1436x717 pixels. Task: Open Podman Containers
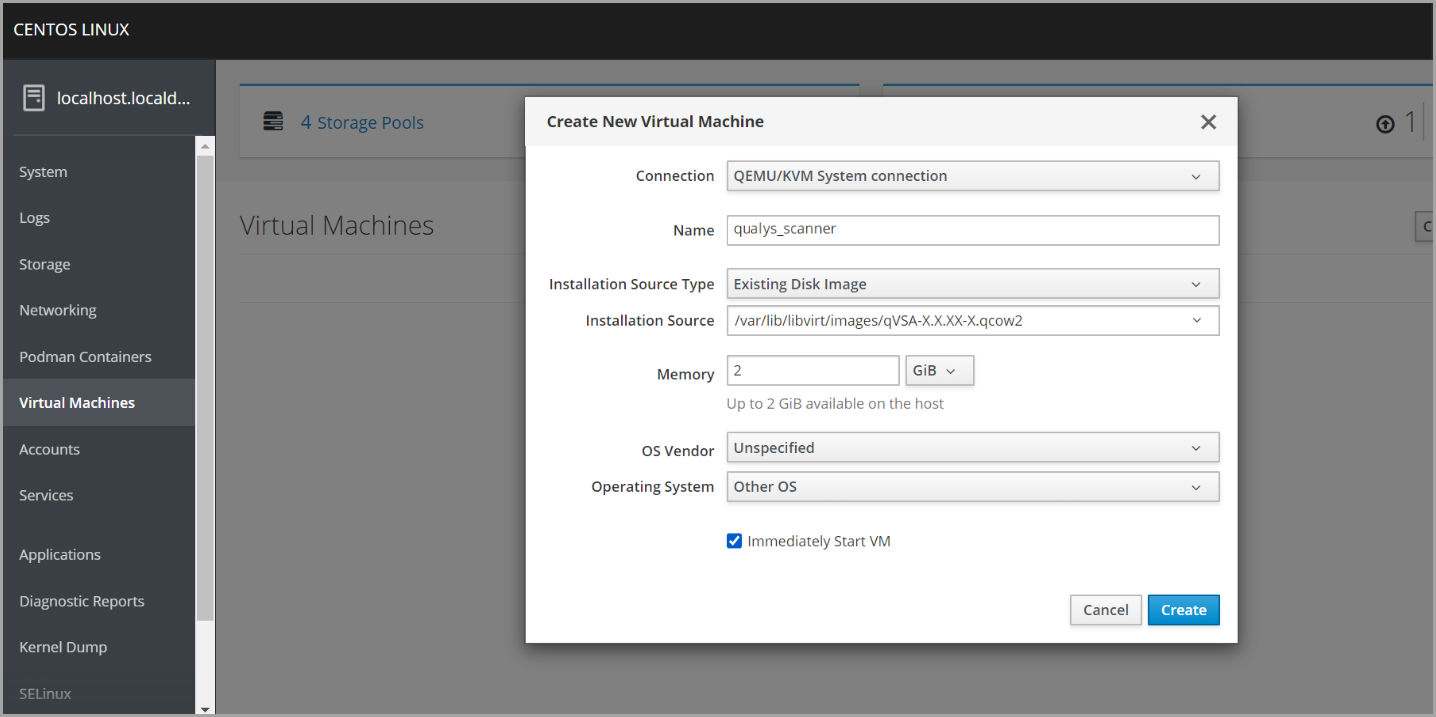tap(85, 356)
